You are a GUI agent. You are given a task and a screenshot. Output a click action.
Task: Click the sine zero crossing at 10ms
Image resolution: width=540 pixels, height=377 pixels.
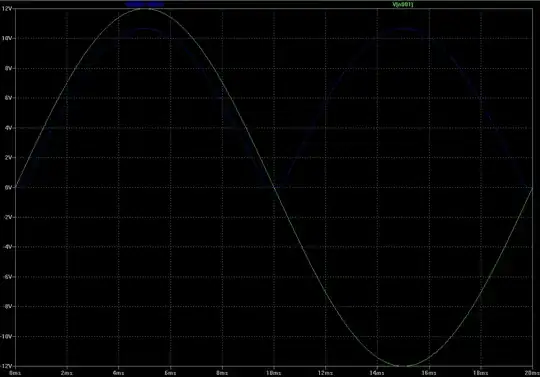(x=274, y=188)
